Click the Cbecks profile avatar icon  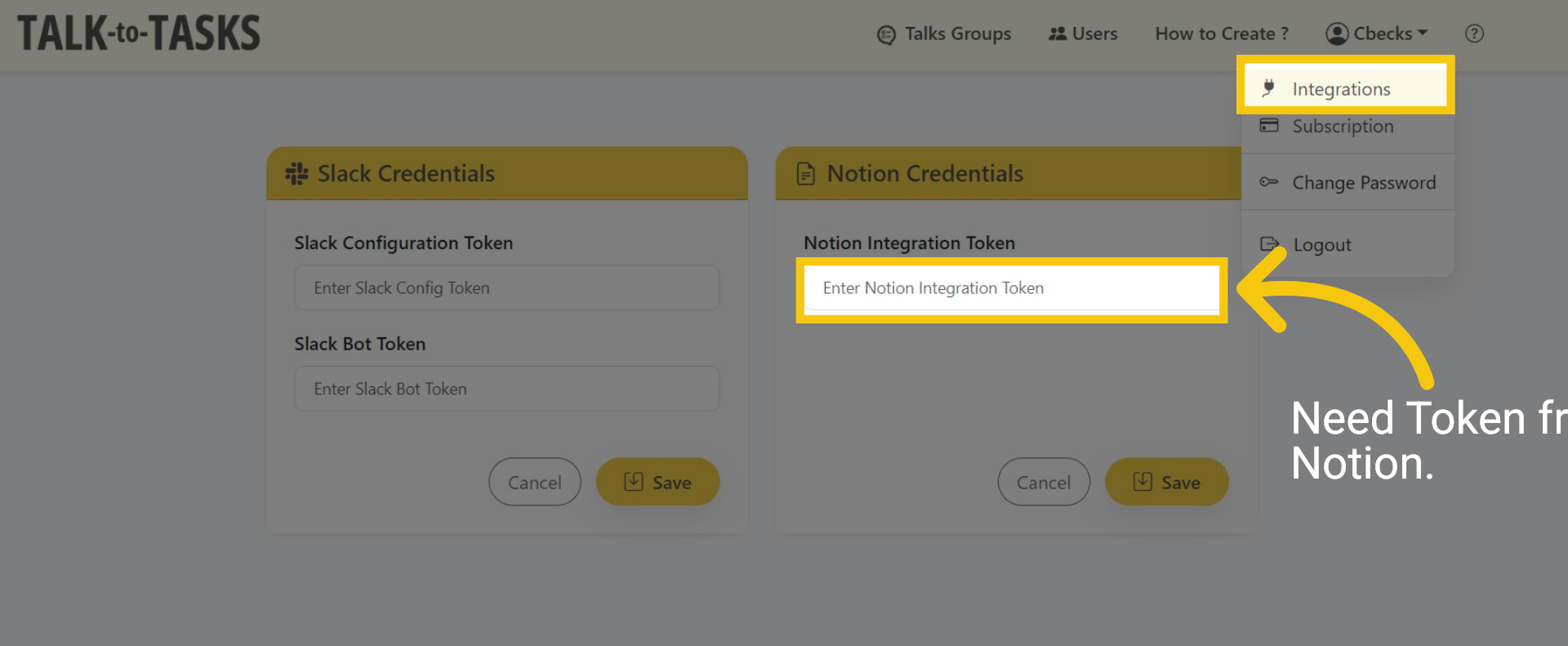pos(1337,33)
